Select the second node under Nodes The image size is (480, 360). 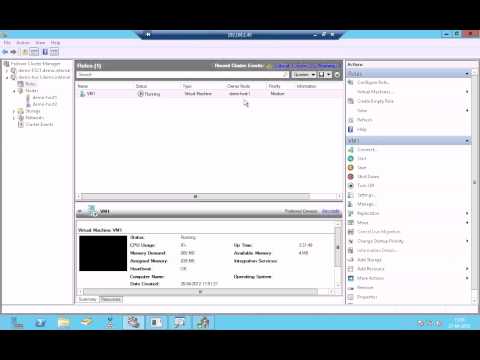[45, 104]
